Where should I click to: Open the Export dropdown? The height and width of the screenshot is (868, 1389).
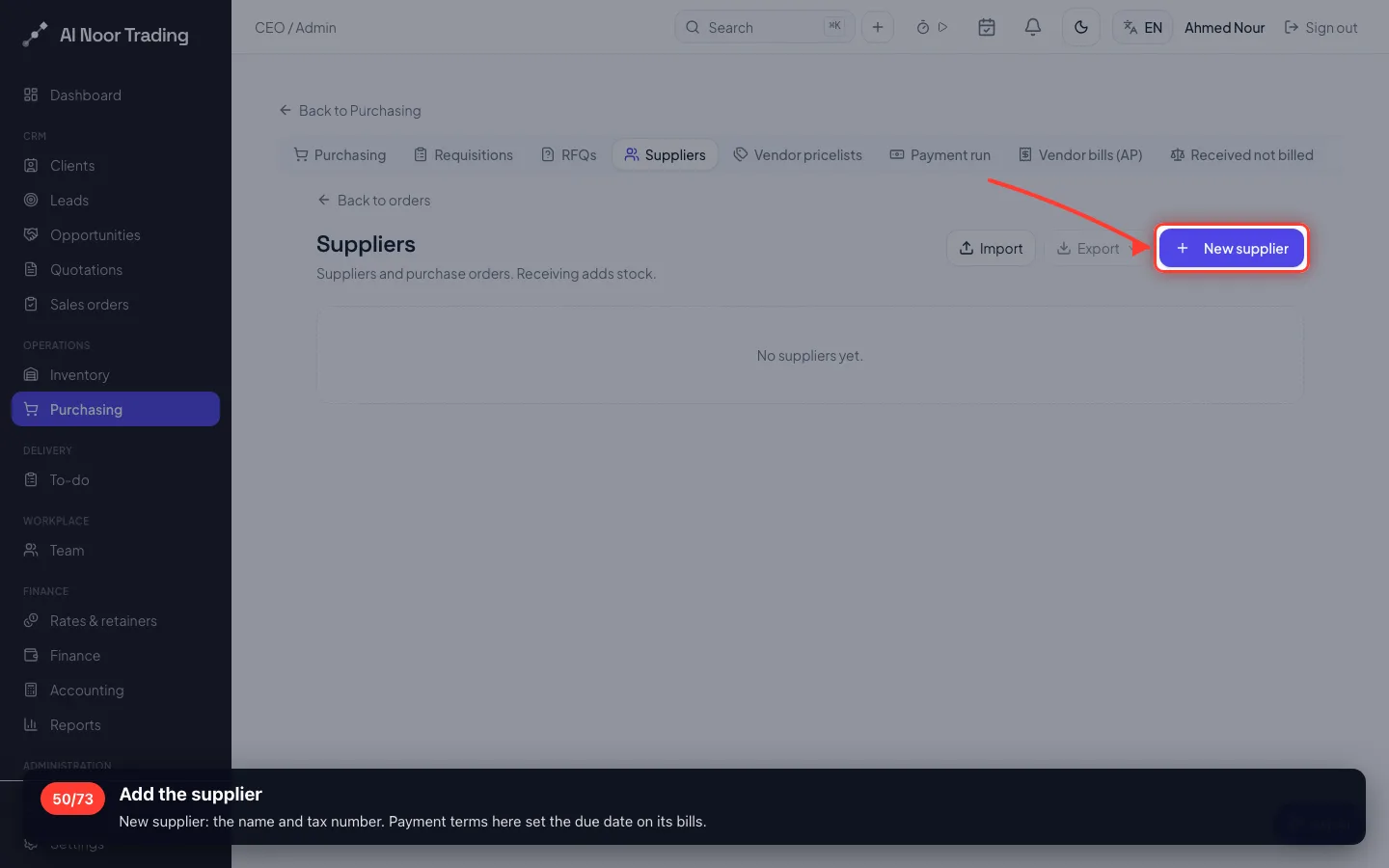1095,249
